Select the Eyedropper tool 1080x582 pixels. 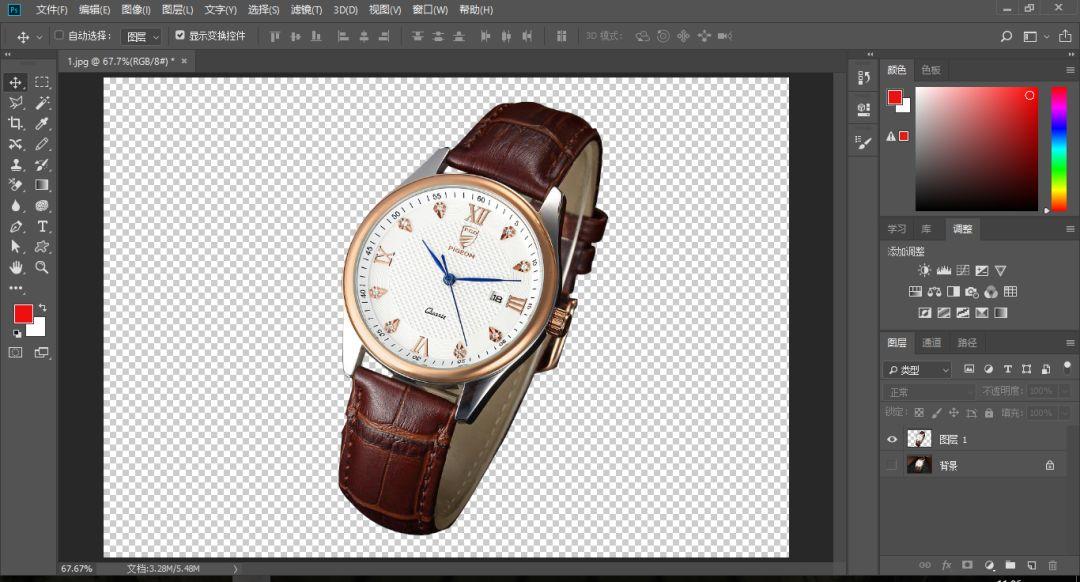tap(42, 123)
